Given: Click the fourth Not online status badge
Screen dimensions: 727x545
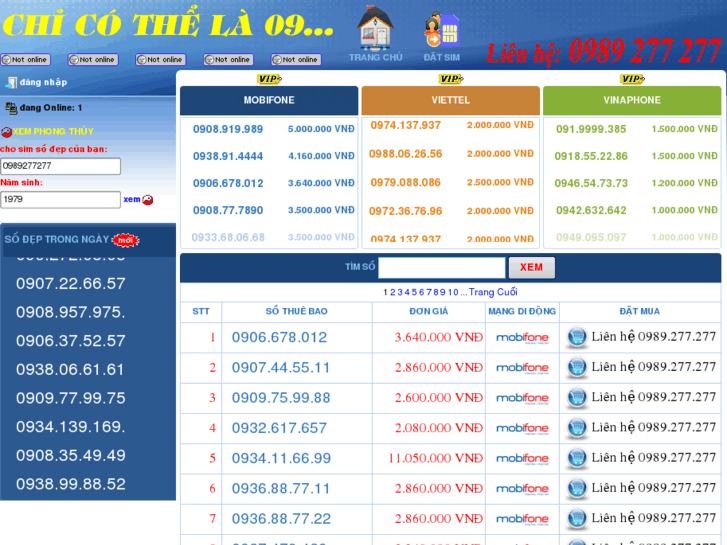Looking at the screenshot, I should point(229,60).
